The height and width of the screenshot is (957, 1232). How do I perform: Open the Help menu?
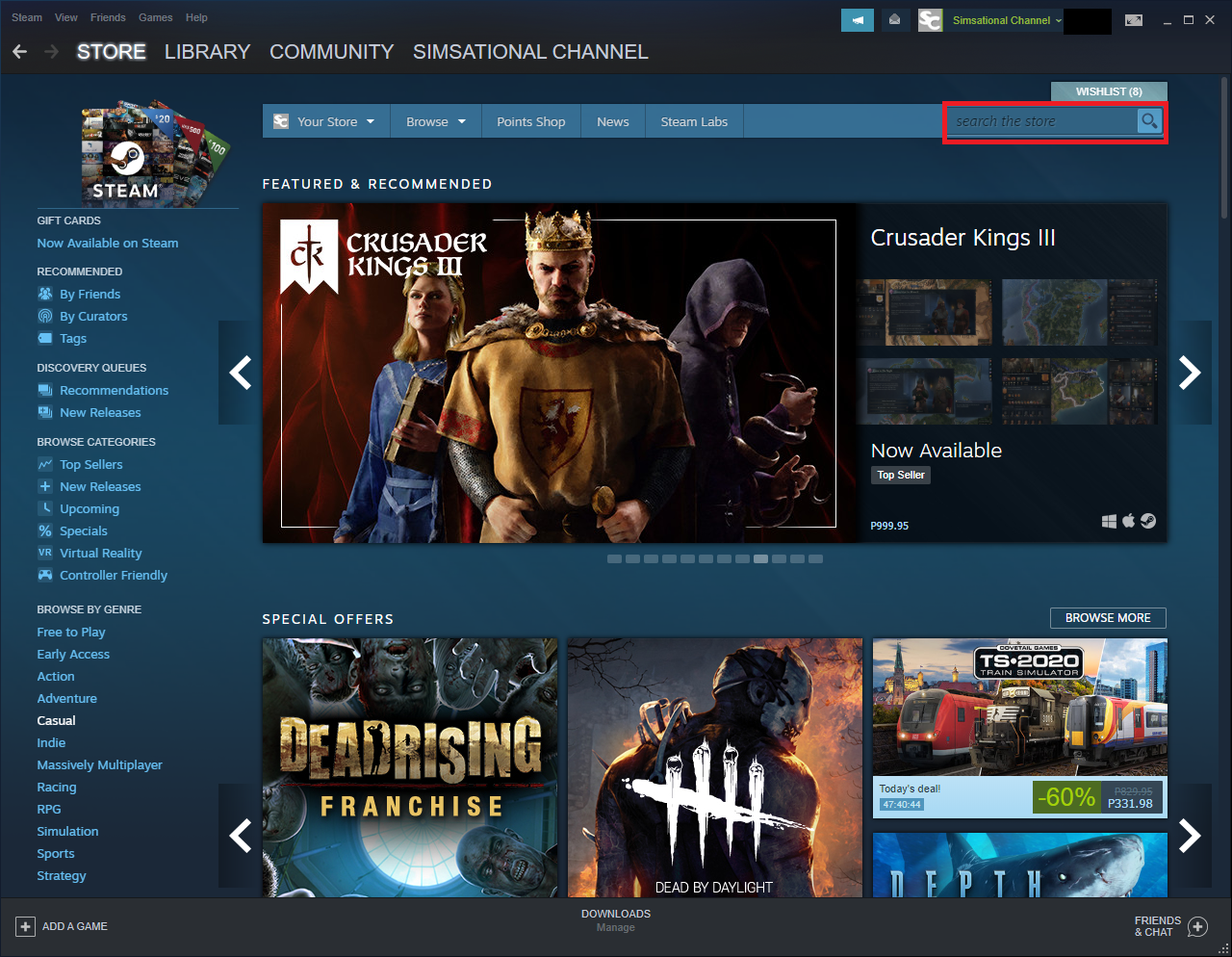(196, 17)
